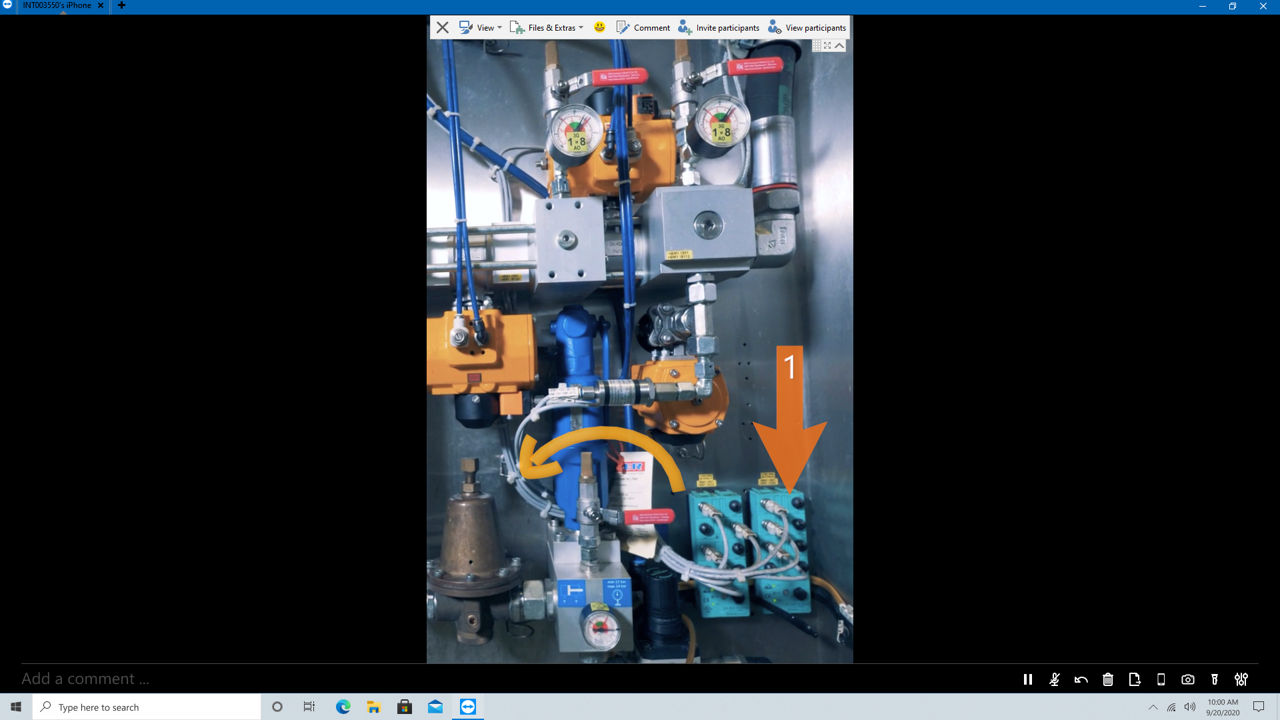Take a snapshot with the camera icon
This screenshot has width=1280, height=720.
1188,680
